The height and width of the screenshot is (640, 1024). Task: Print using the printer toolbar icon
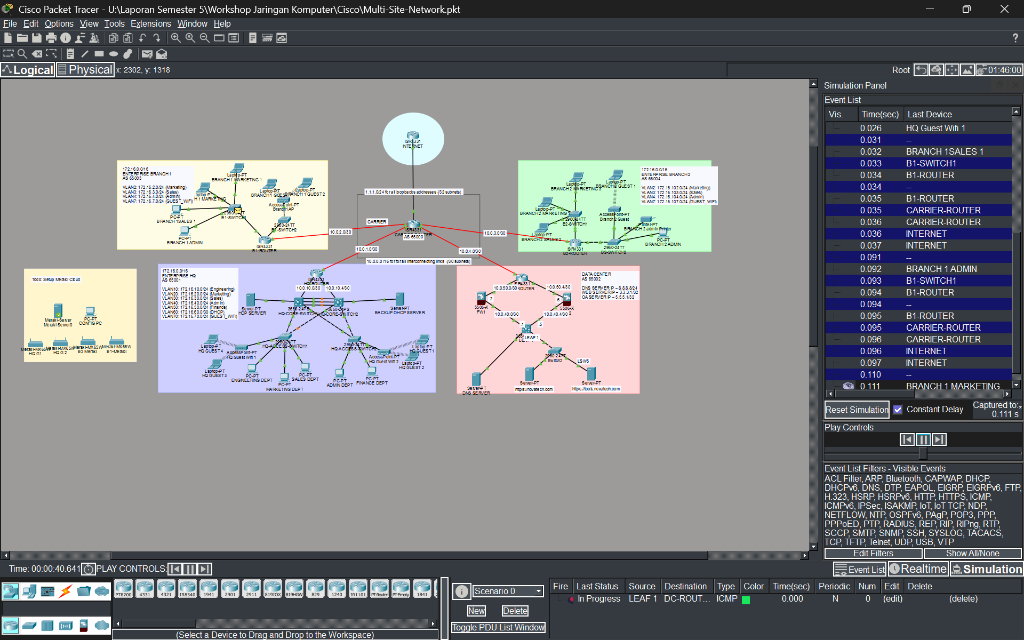(51, 38)
